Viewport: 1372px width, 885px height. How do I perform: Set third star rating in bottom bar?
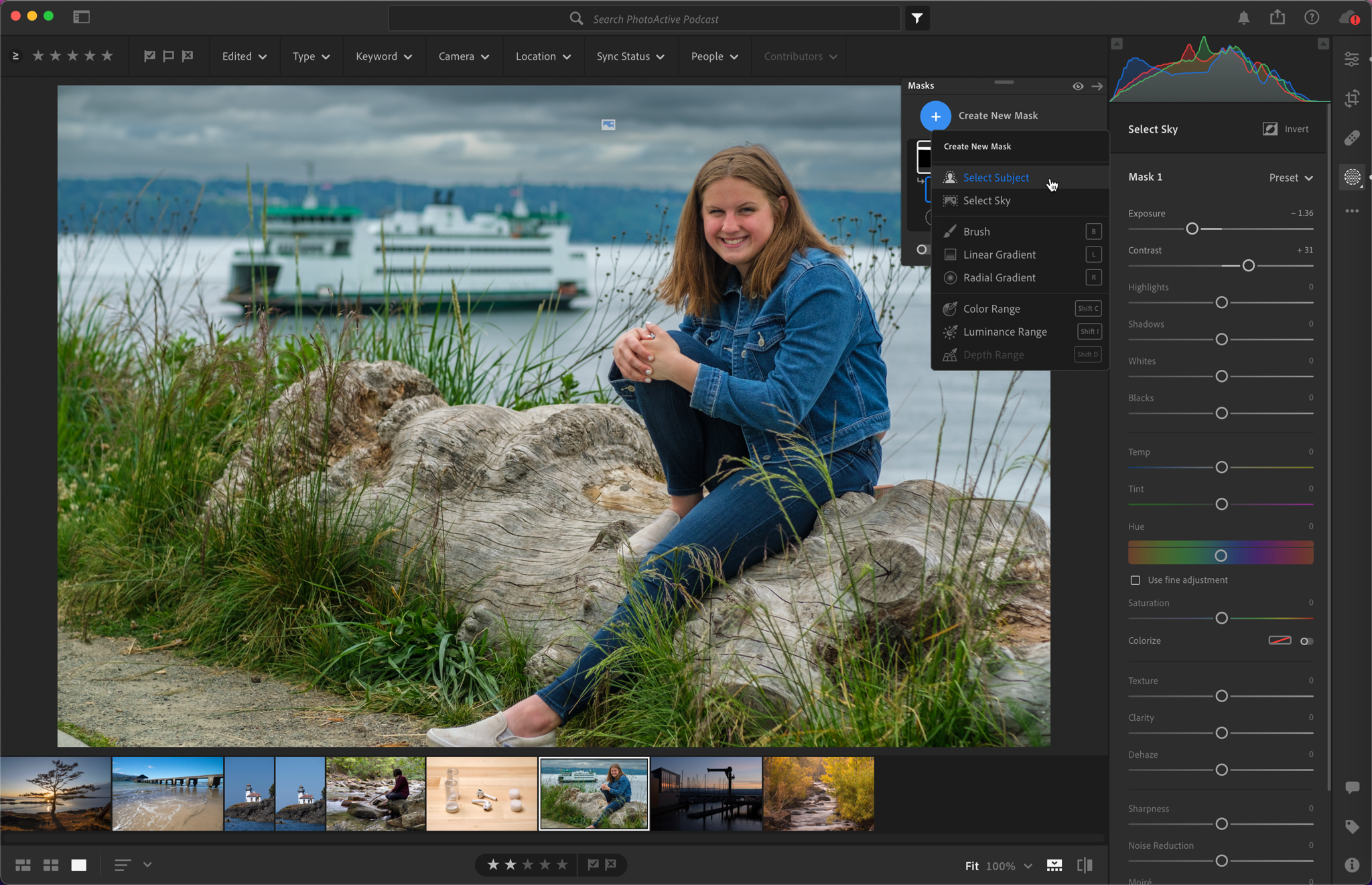pyautogui.click(x=528, y=865)
